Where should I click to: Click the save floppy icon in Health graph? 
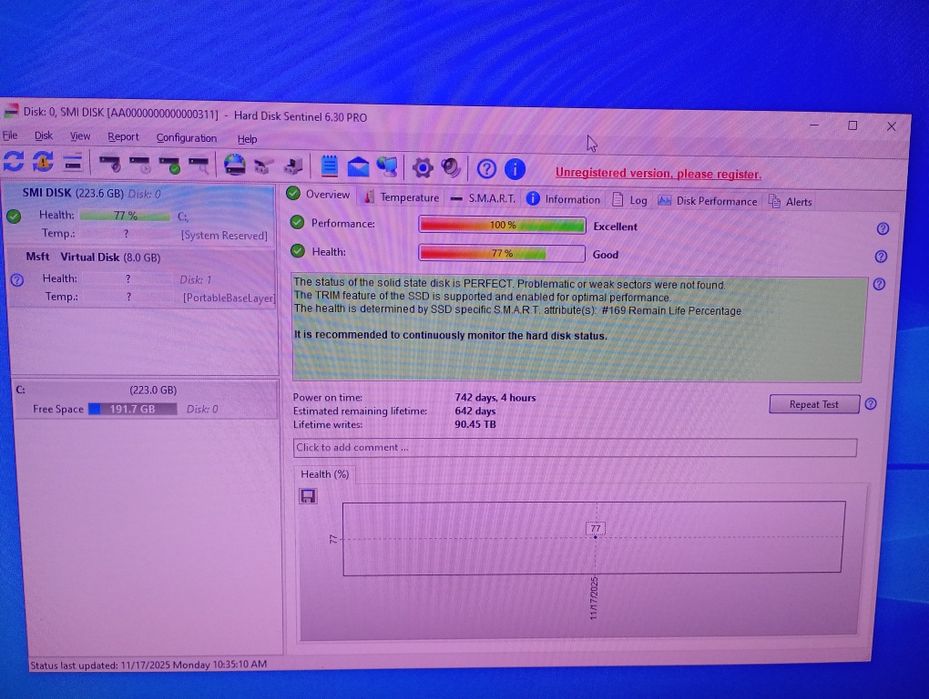pyautogui.click(x=308, y=496)
